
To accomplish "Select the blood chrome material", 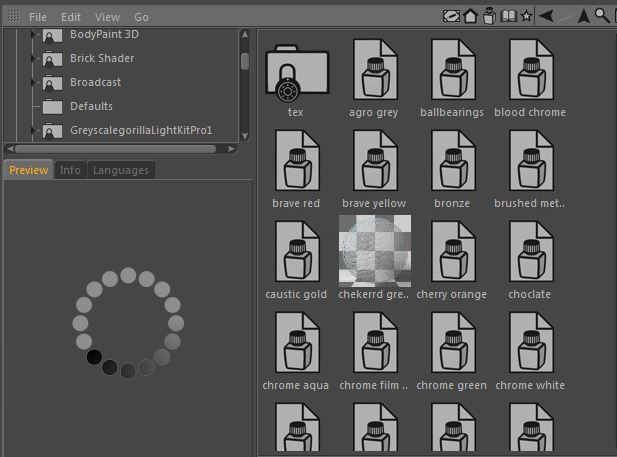I will [x=531, y=69].
